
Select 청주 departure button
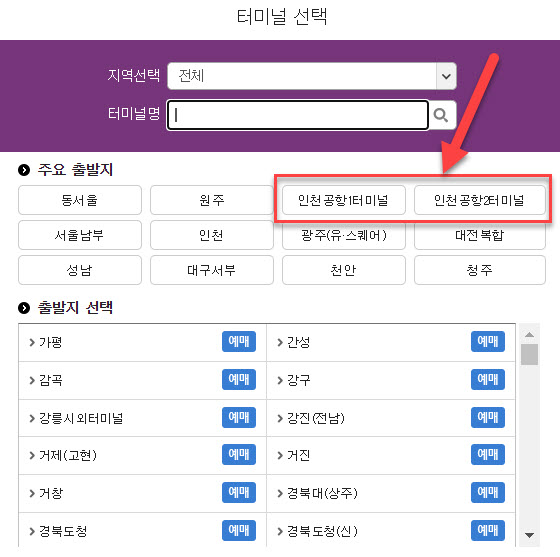click(x=480, y=270)
